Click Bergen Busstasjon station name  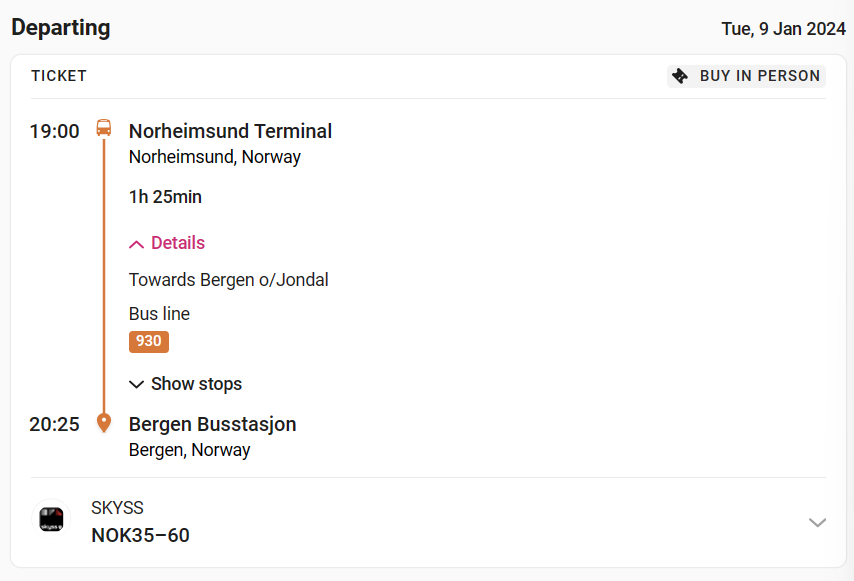pyautogui.click(x=212, y=424)
